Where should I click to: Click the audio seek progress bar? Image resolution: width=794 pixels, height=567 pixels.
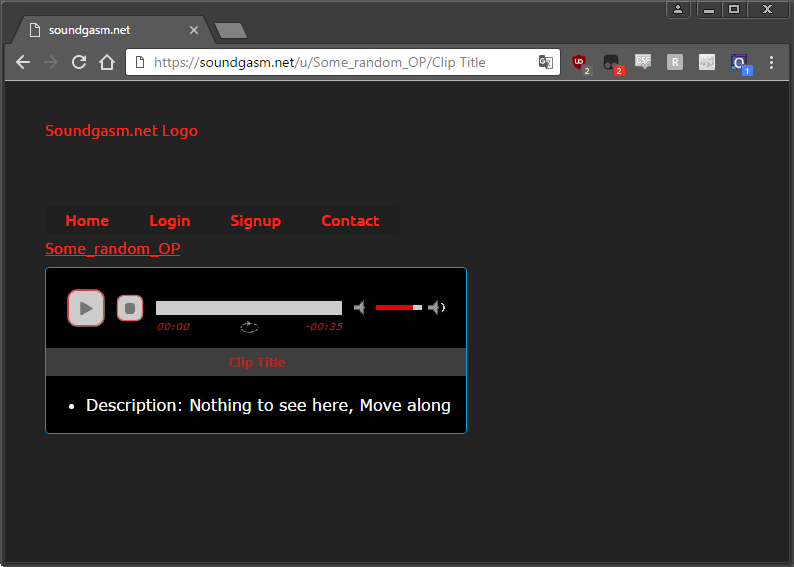(249, 308)
